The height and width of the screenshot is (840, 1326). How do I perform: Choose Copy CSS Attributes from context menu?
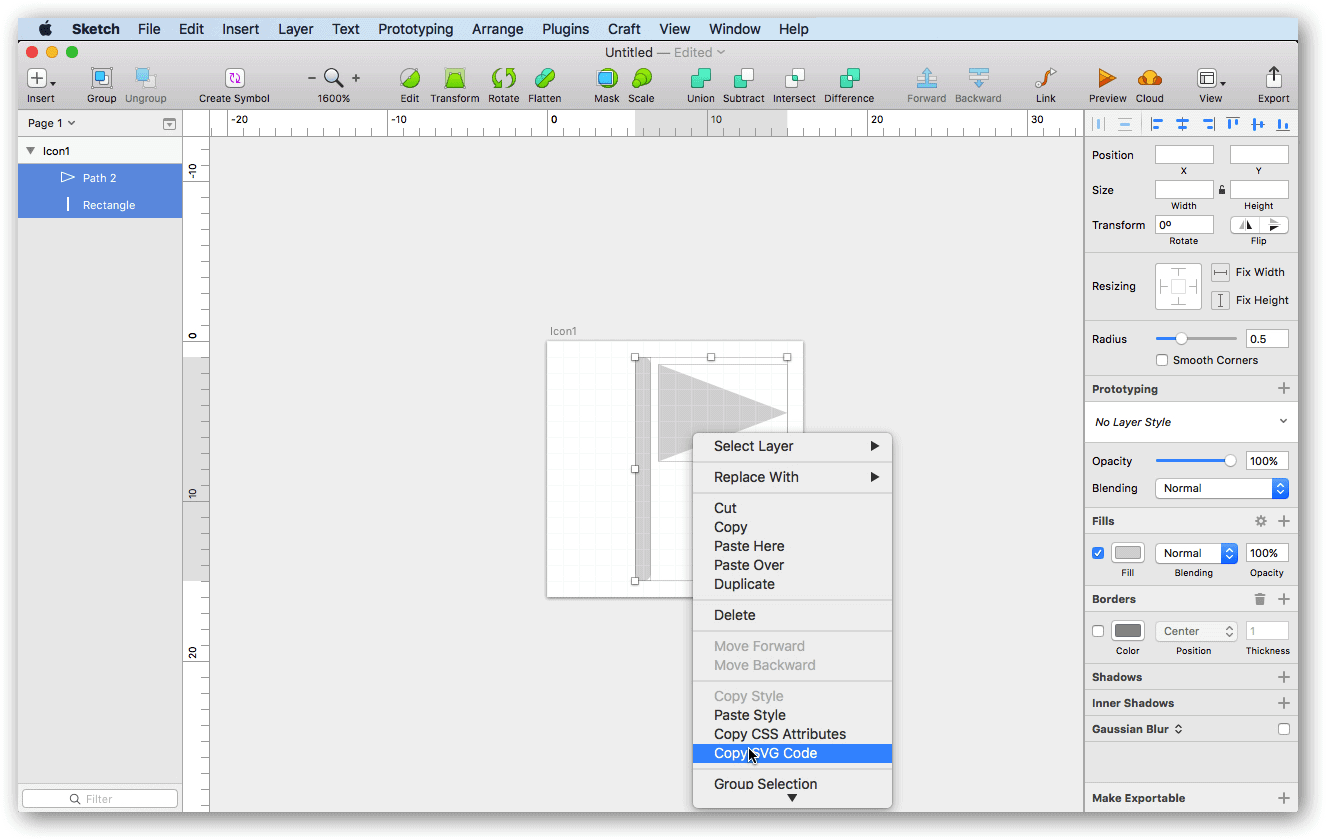[x=792, y=734]
